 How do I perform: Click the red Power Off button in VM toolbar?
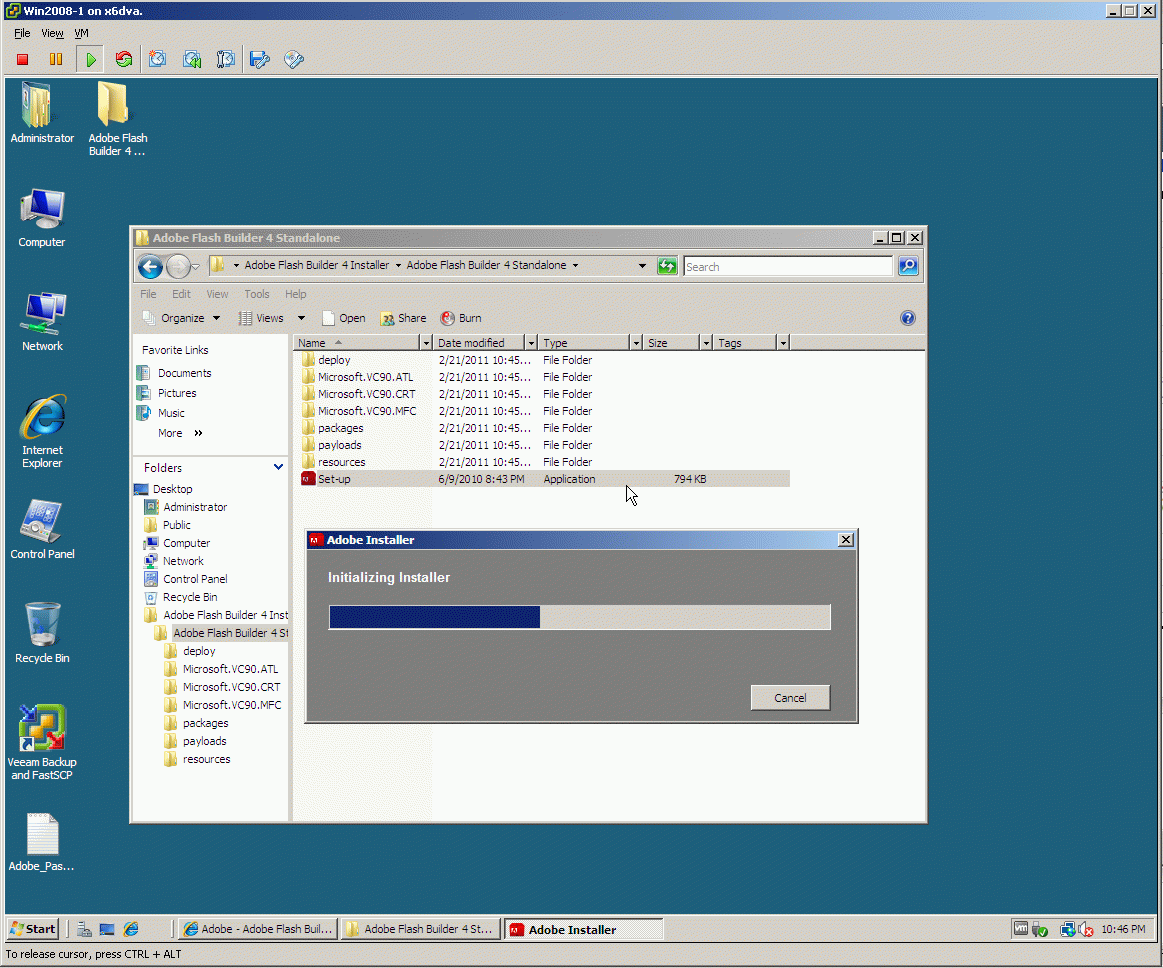(22, 59)
